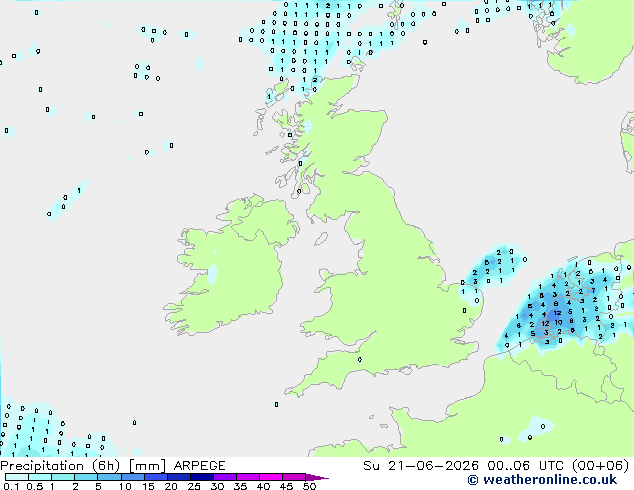This screenshot has height=490, width=634.
Task: Pick the 10–15 mm legend color swatch
Action: coord(132,477)
